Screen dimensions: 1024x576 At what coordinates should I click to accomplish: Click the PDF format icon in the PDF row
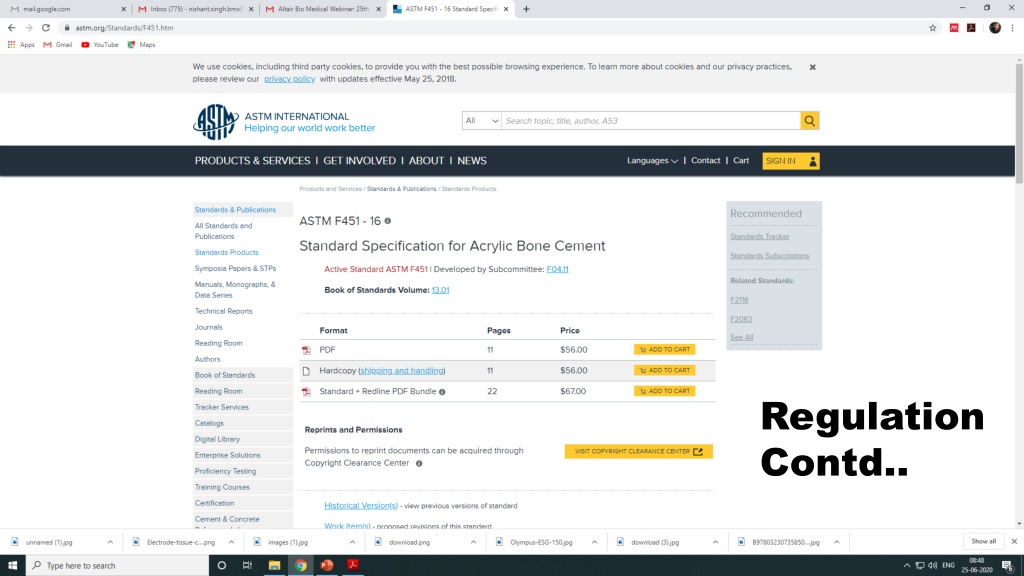pos(306,350)
